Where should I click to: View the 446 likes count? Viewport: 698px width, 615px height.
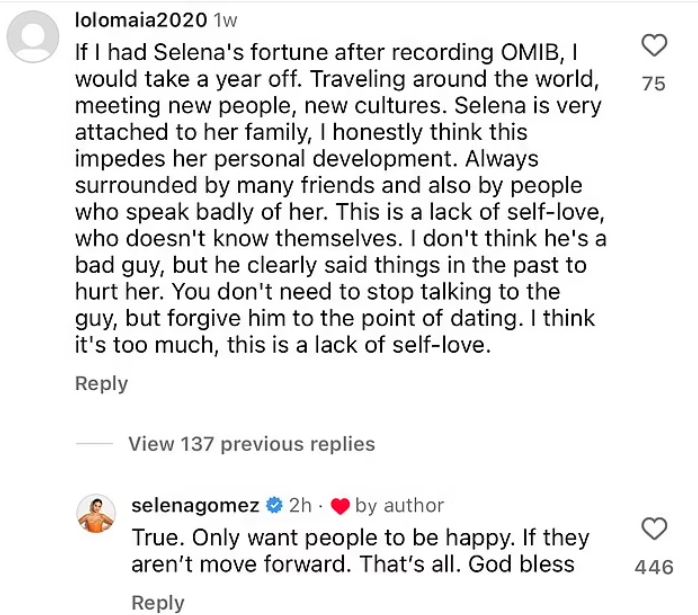click(x=654, y=567)
